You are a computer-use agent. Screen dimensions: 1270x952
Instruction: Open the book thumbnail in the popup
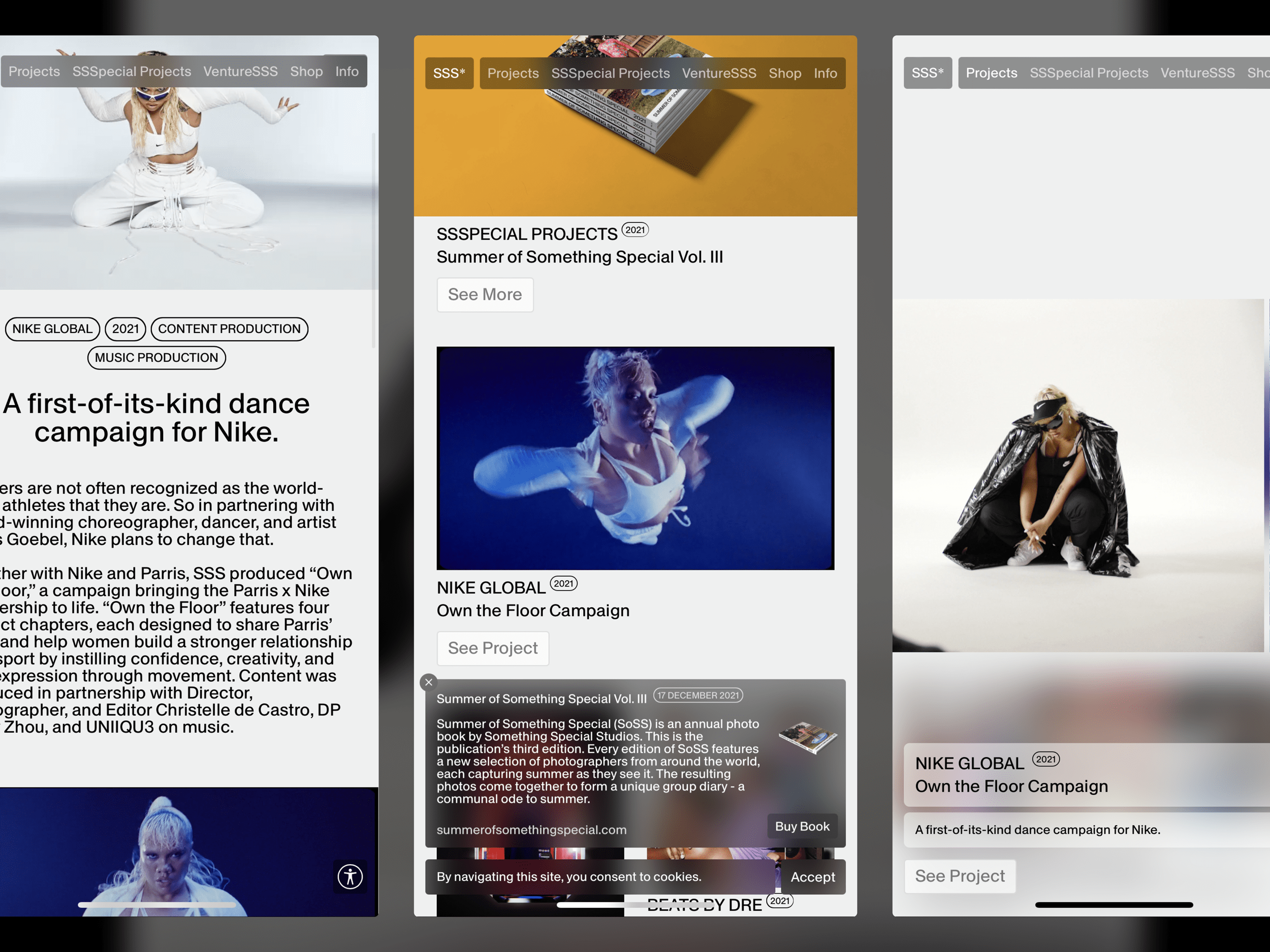[x=807, y=737]
